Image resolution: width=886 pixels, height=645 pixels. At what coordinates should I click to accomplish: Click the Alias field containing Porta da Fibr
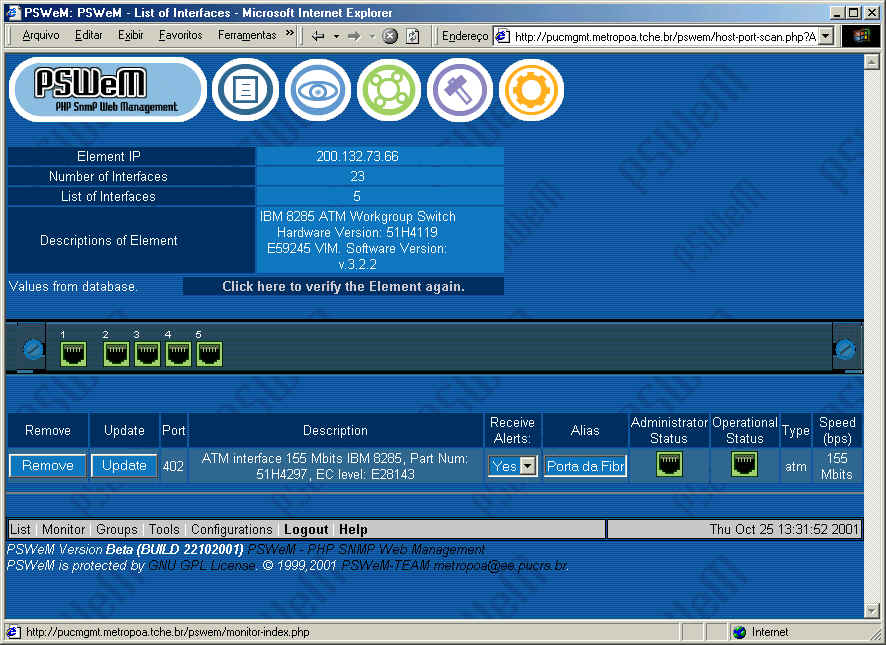(x=585, y=466)
